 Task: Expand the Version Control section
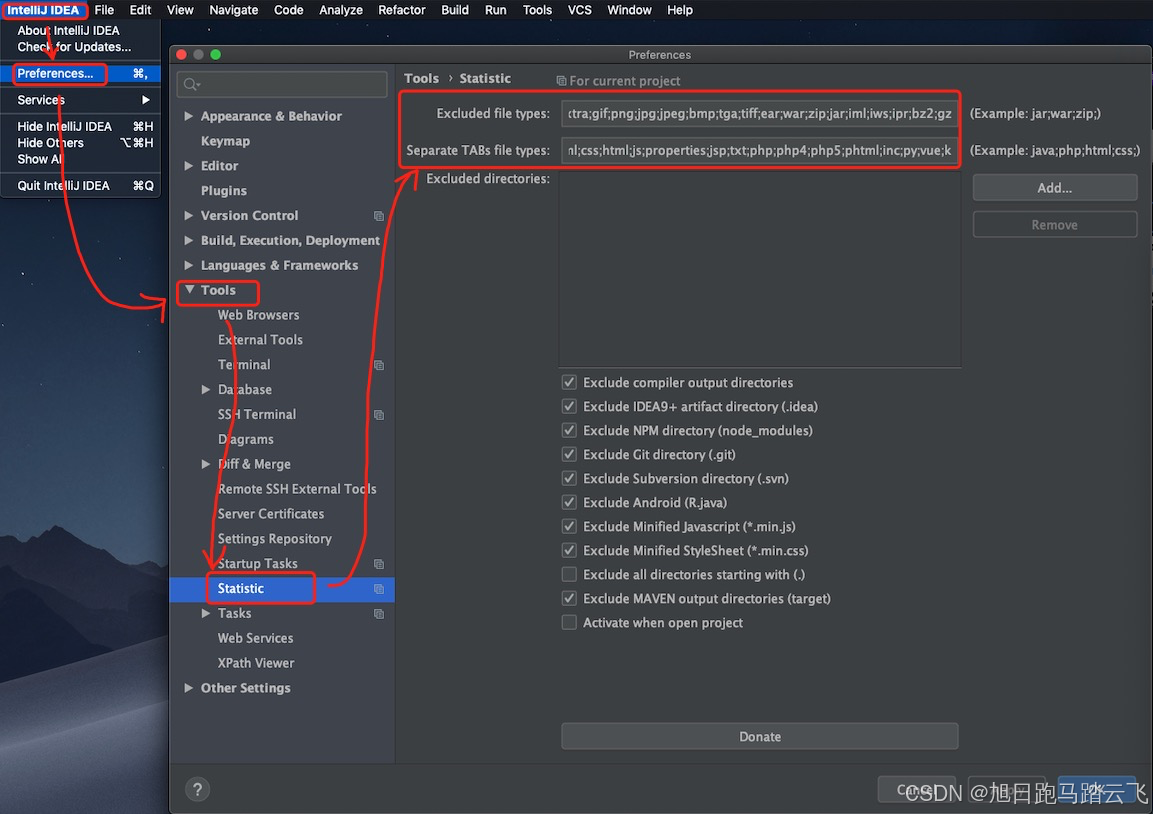(x=188, y=215)
